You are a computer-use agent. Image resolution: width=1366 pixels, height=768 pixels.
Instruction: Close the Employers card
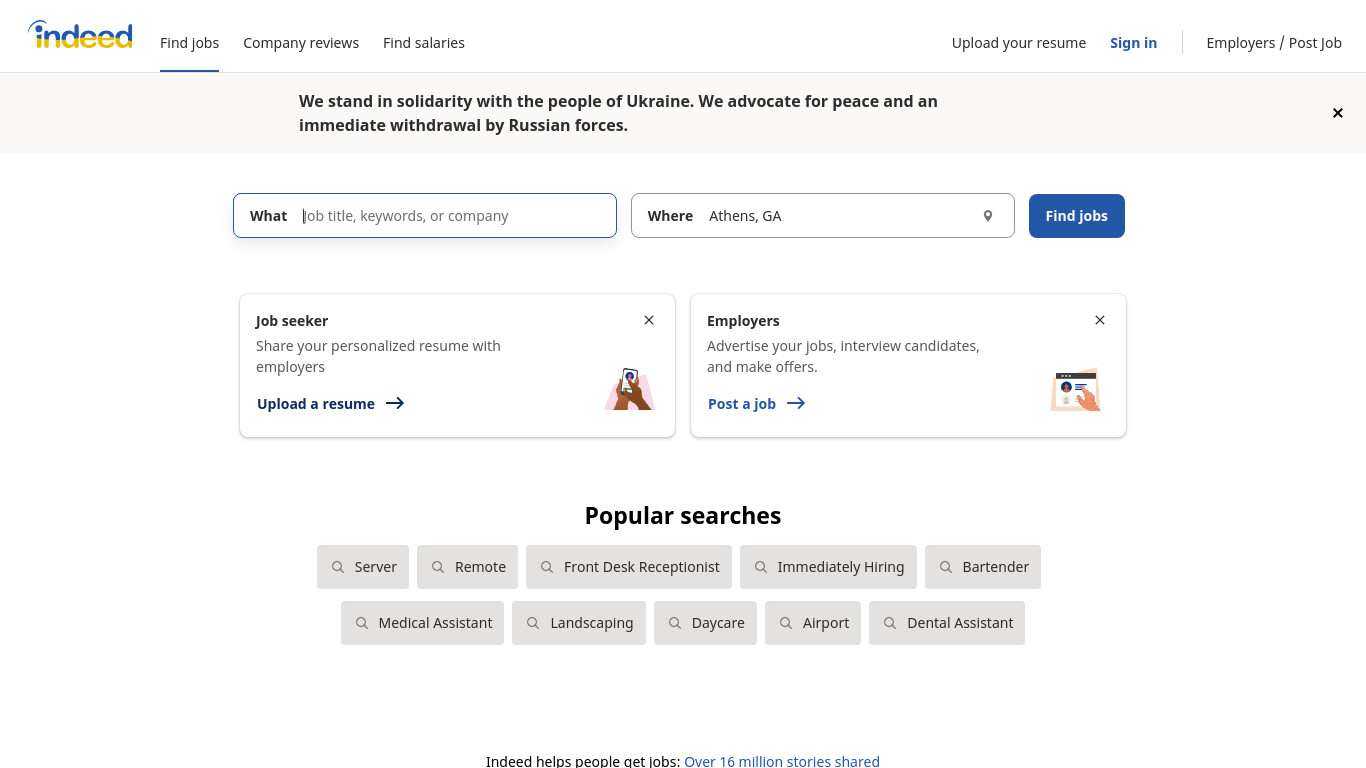point(1100,320)
